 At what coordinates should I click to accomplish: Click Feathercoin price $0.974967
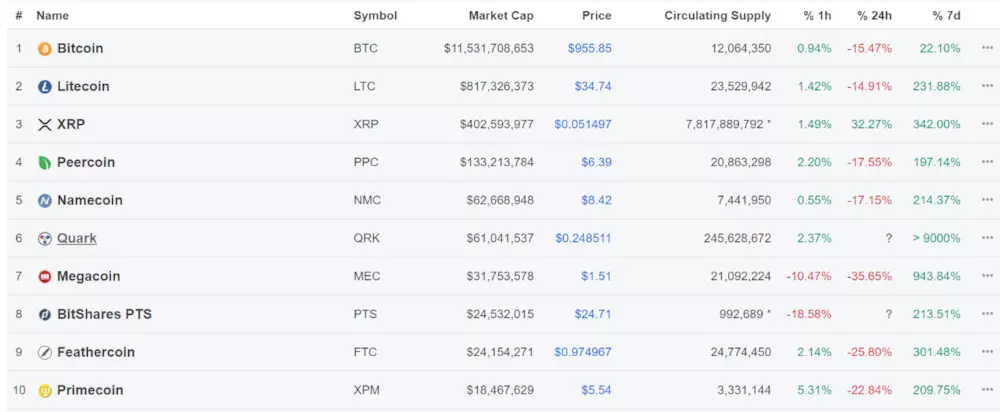[583, 352]
